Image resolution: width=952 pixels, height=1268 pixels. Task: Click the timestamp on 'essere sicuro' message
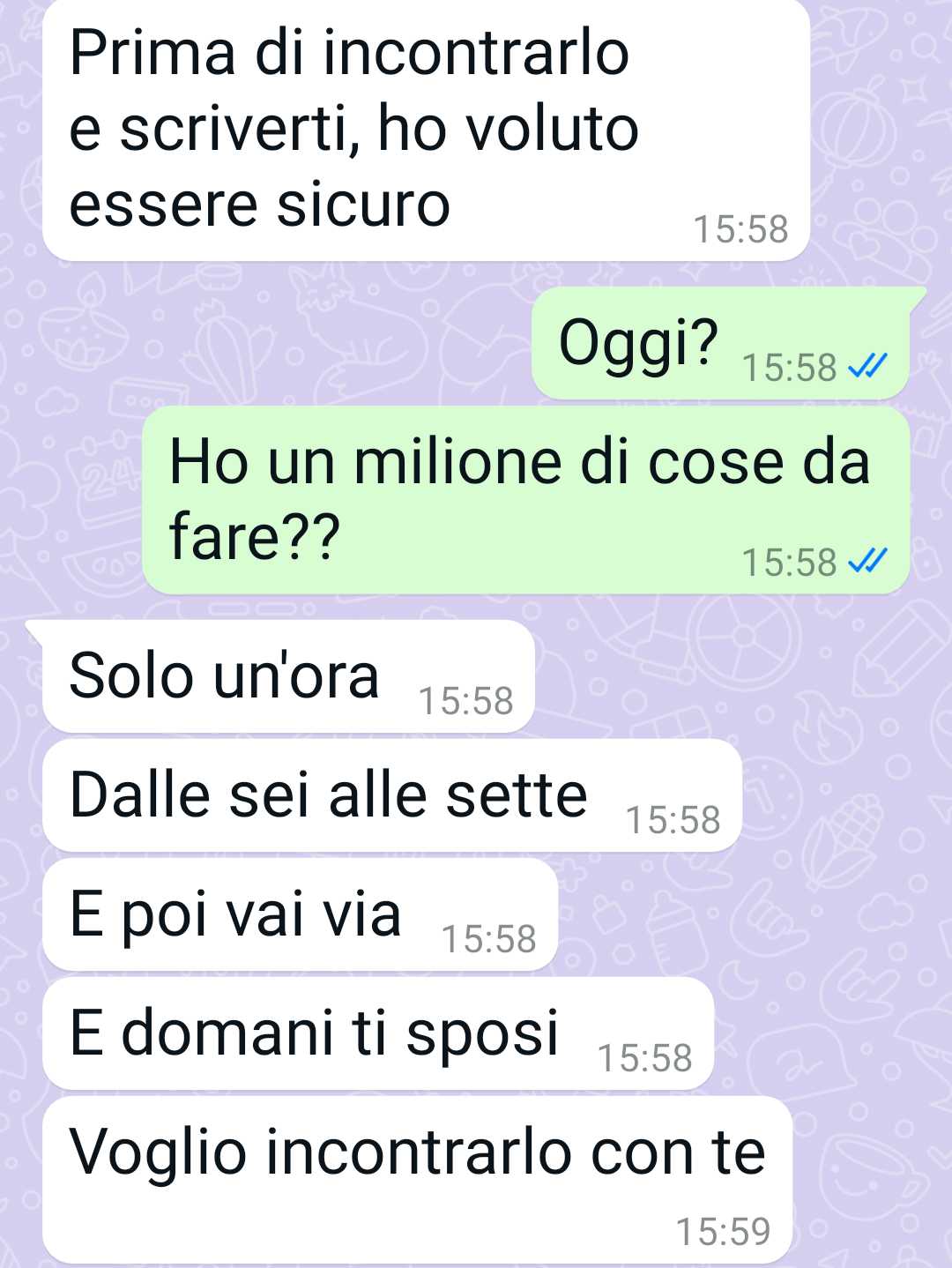click(740, 229)
